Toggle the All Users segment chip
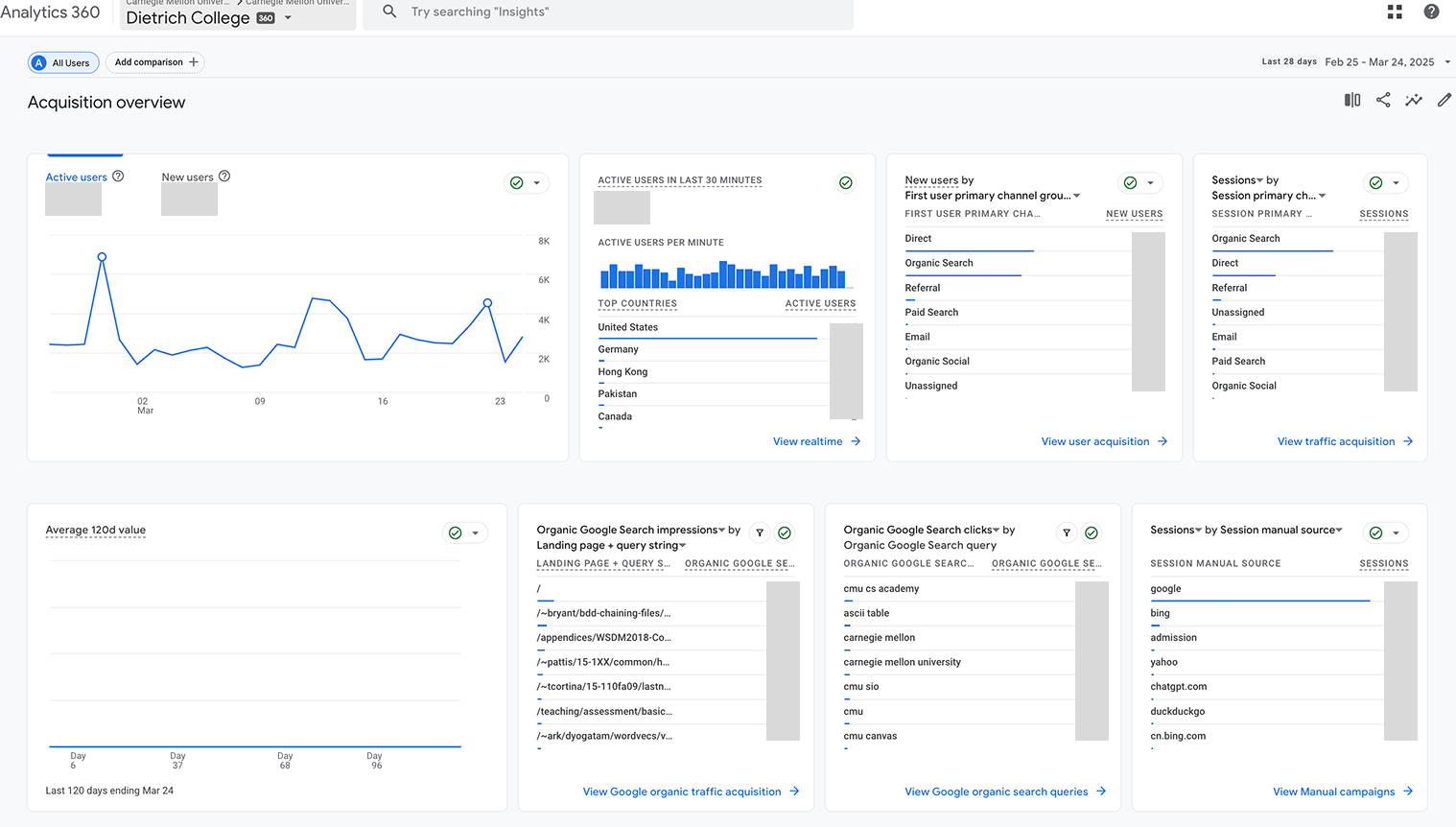 (x=63, y=62)
